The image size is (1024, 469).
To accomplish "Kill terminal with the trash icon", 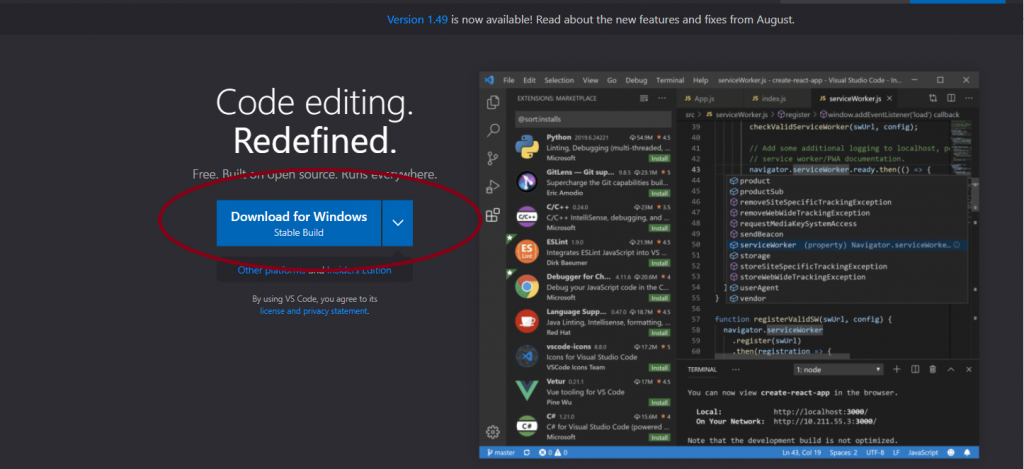I will click(933, 369).
